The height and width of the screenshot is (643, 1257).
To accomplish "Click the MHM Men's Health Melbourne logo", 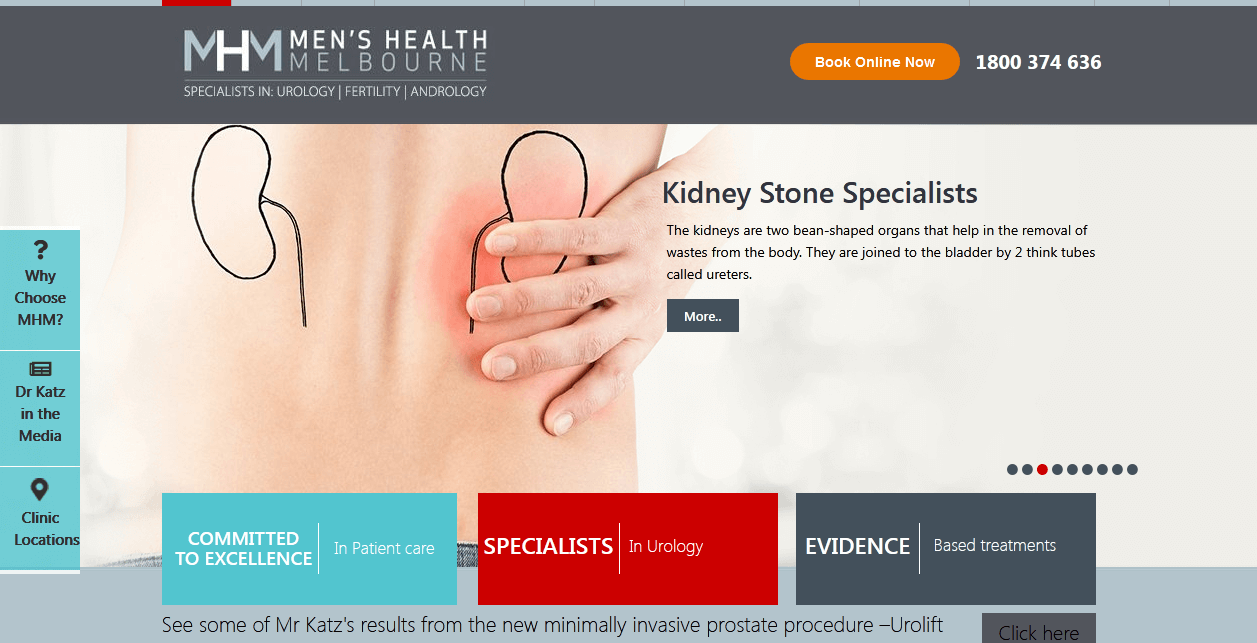I will 335,64.
